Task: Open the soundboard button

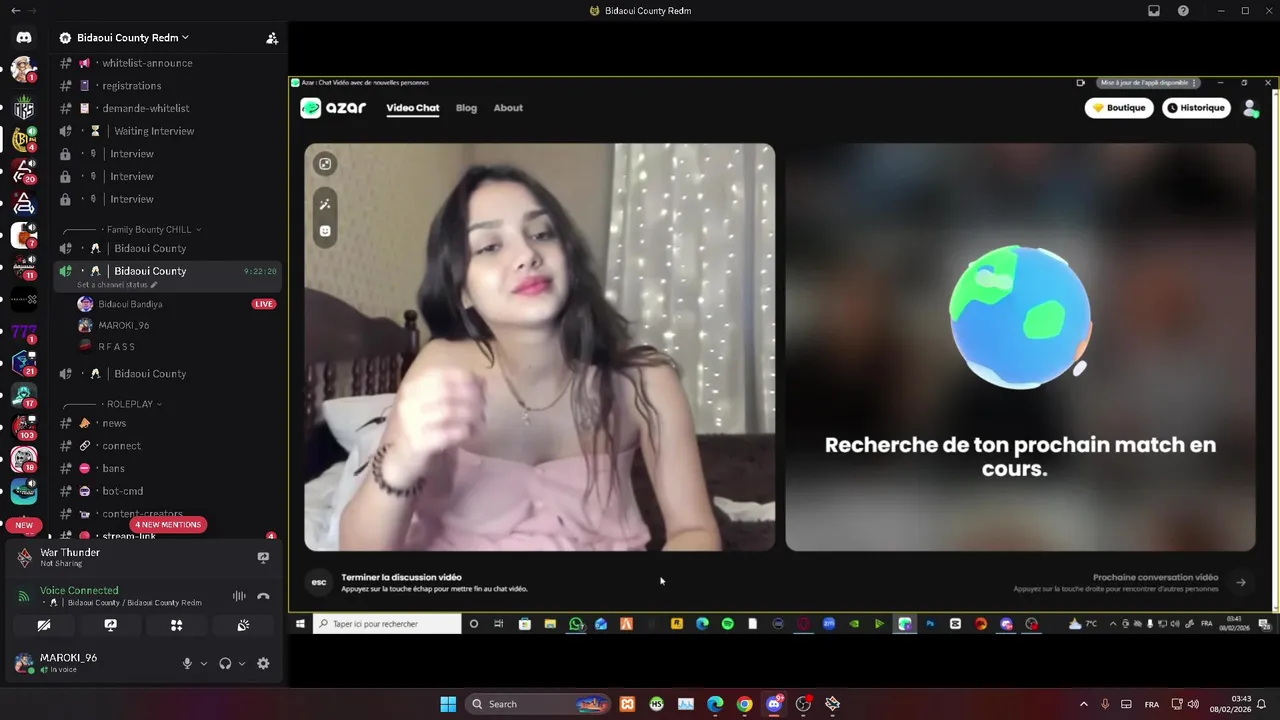Action: point(242,625)
